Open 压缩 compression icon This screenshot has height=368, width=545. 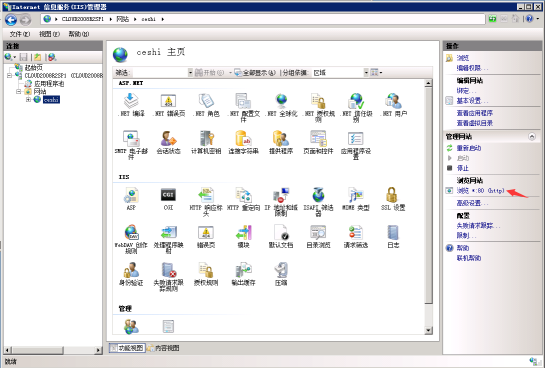tap(280, 270)
